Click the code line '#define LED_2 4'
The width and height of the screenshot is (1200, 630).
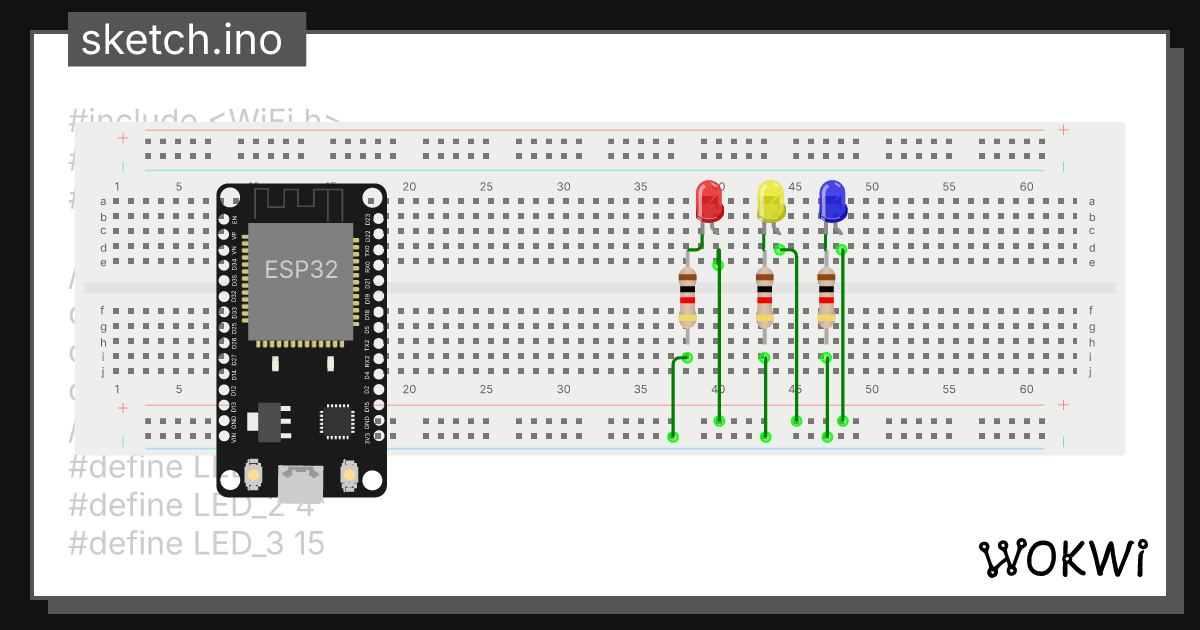pyautogui.click(x=192, y=506)
